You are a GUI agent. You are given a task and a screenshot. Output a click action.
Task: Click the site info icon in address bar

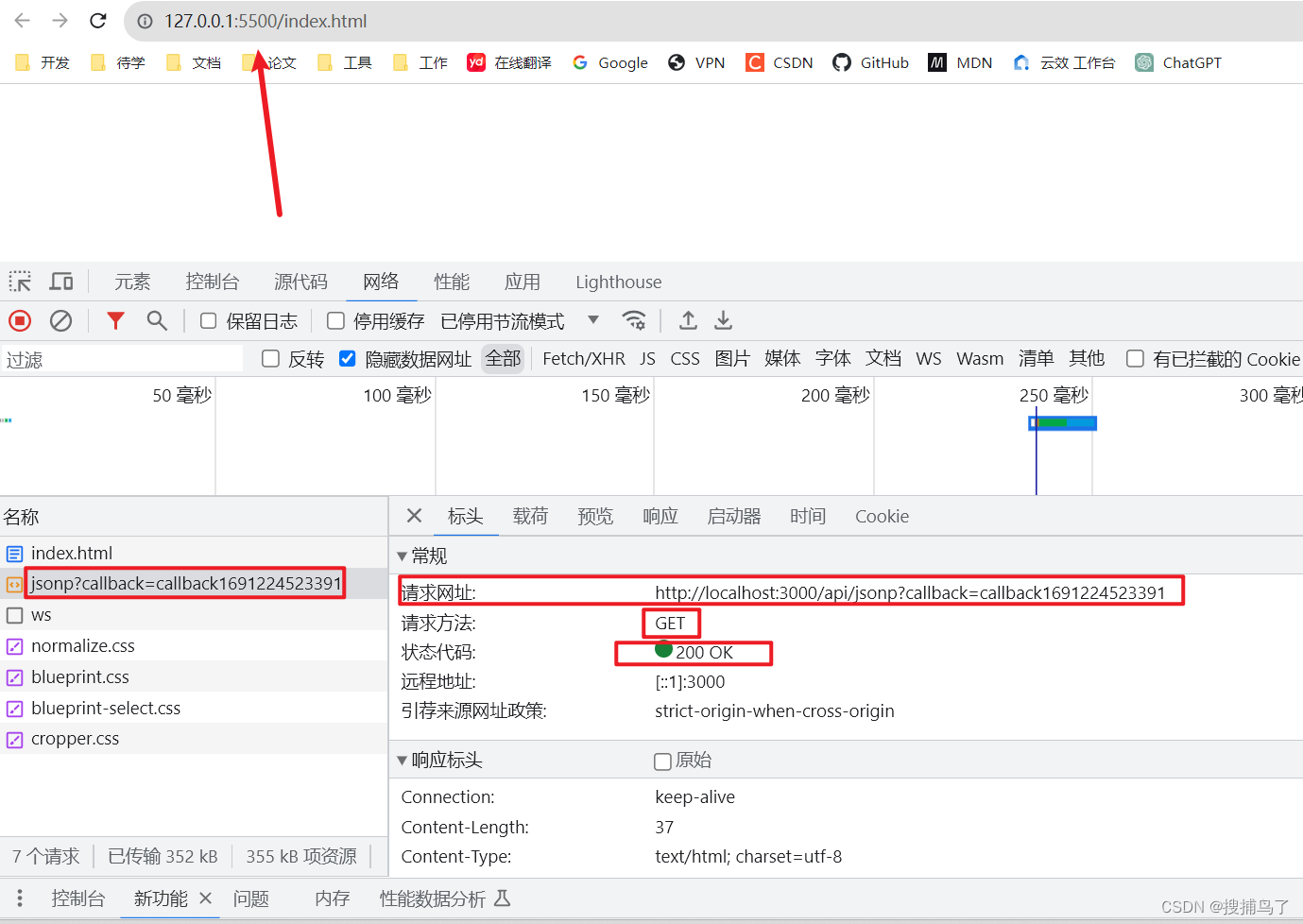tap(145, 21)
